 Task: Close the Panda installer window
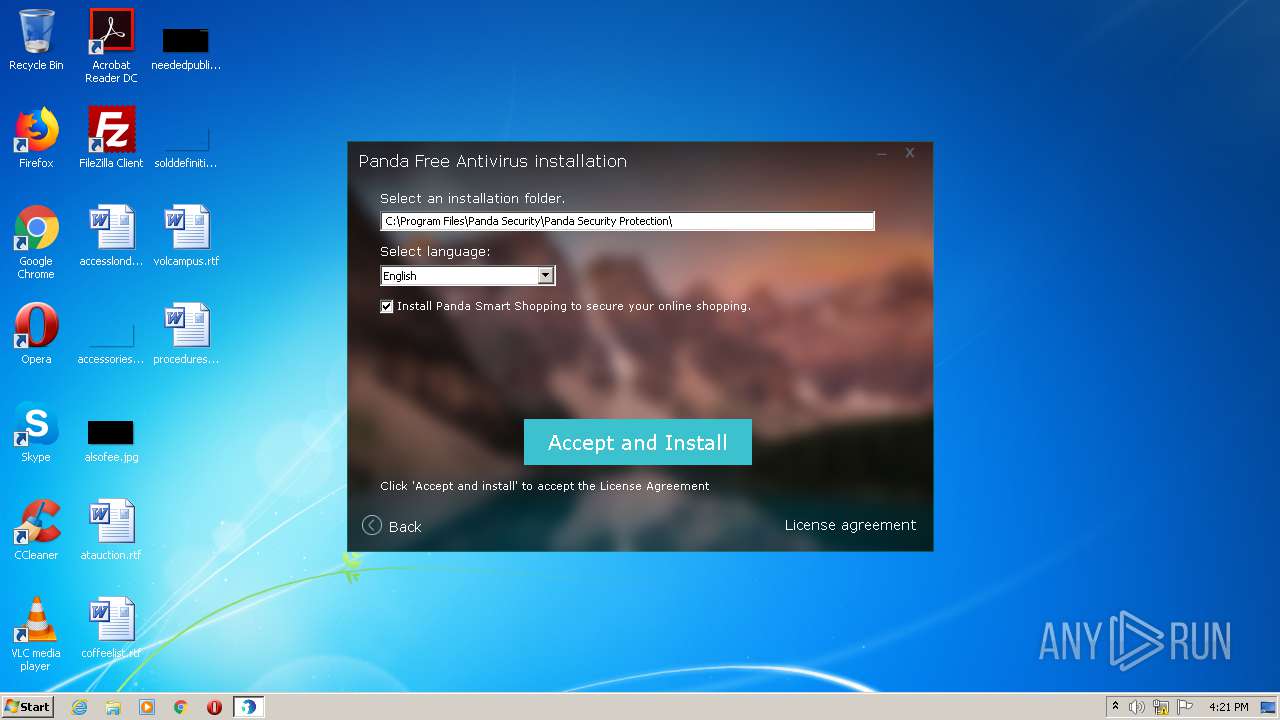tap(910, 153)
